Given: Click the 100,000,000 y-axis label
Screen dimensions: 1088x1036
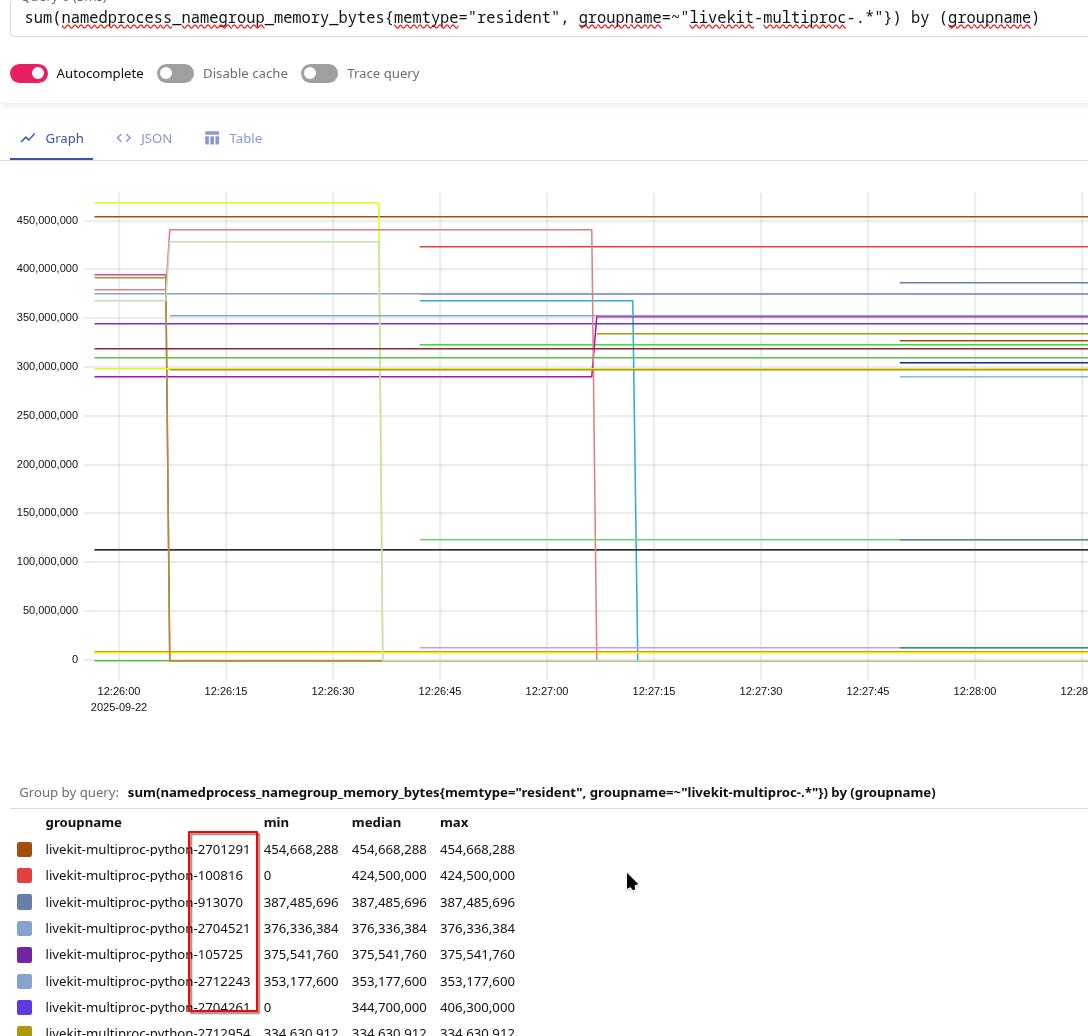Looking at the screenshot, I should pos(47,561).
